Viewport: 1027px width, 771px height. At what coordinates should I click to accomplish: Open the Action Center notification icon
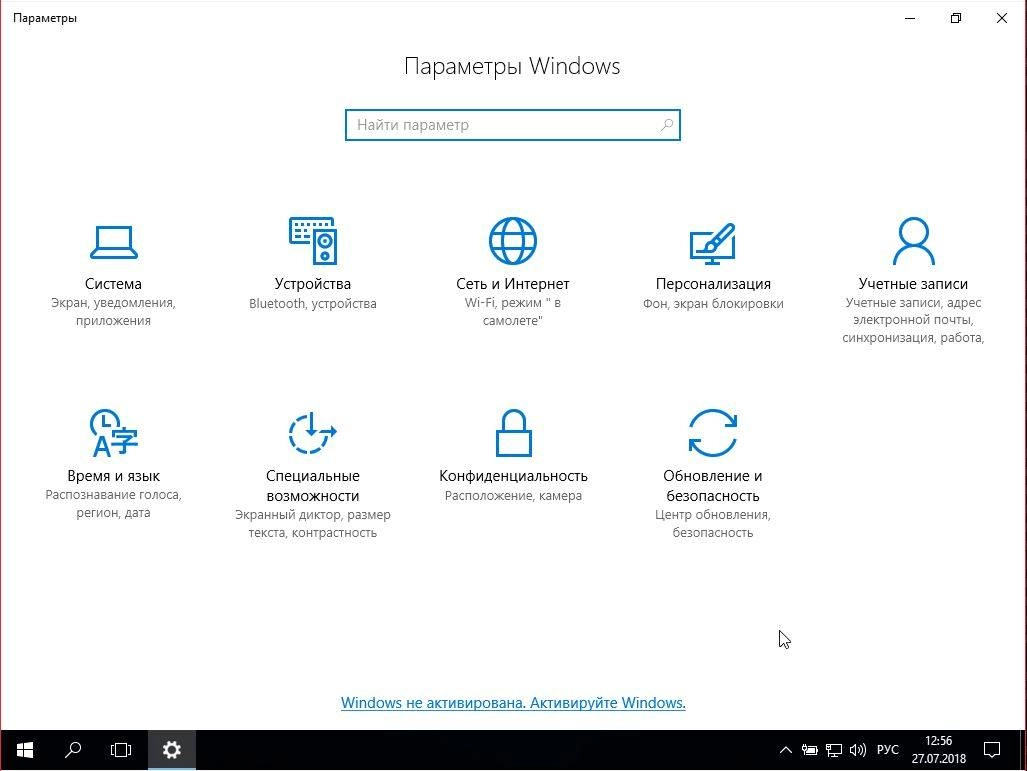pos(992,750)
